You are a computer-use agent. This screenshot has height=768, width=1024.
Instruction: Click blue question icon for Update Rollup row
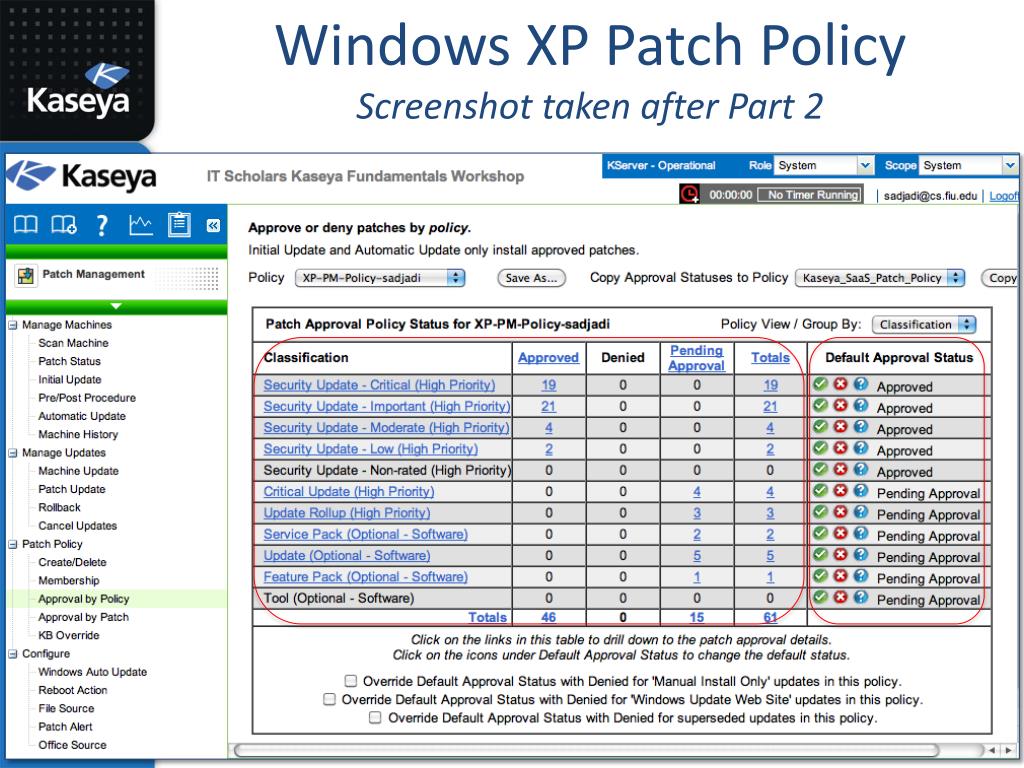tap(861, 512)
